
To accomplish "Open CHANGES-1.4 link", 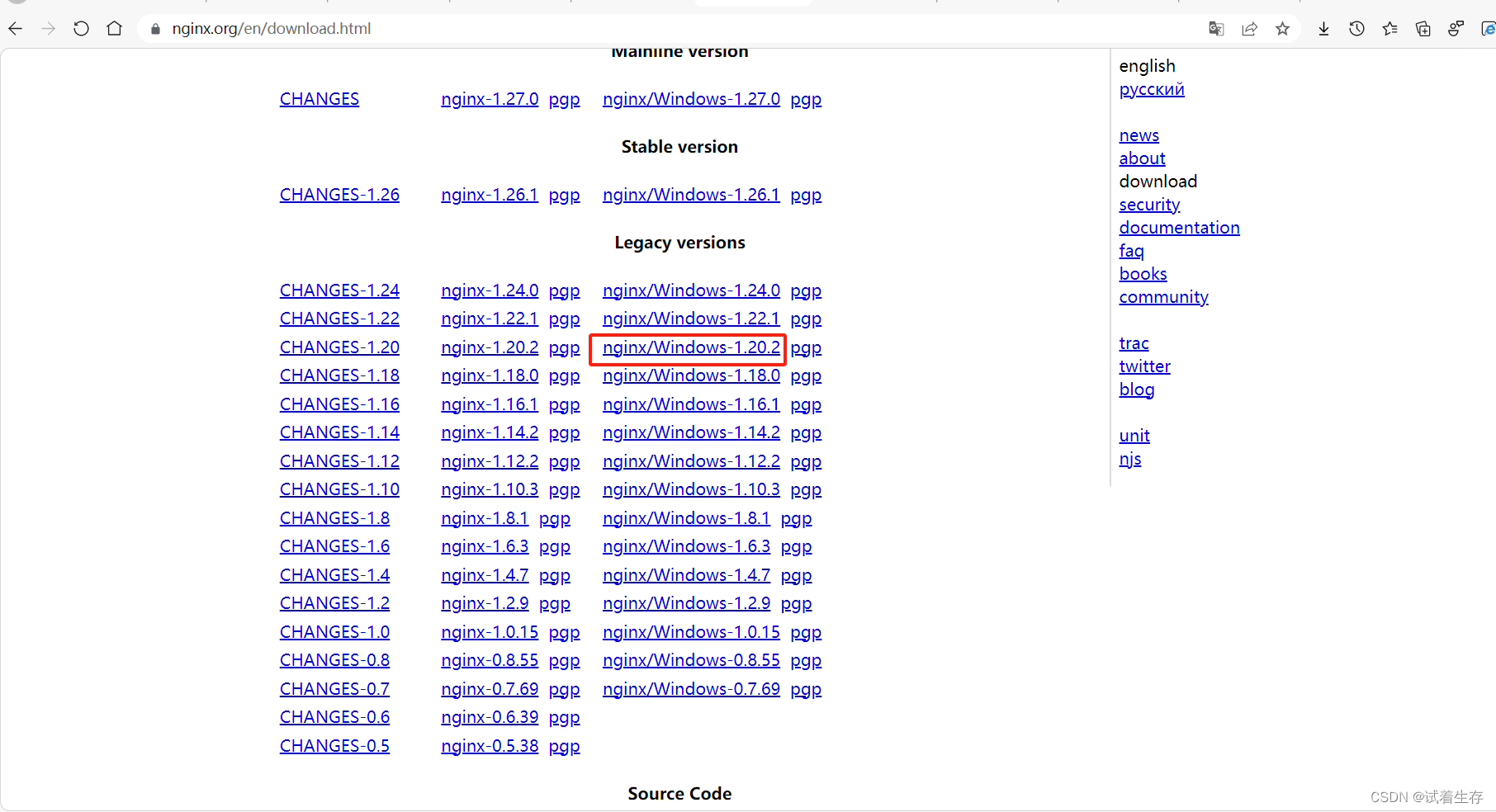I will [x=334, y=575].
